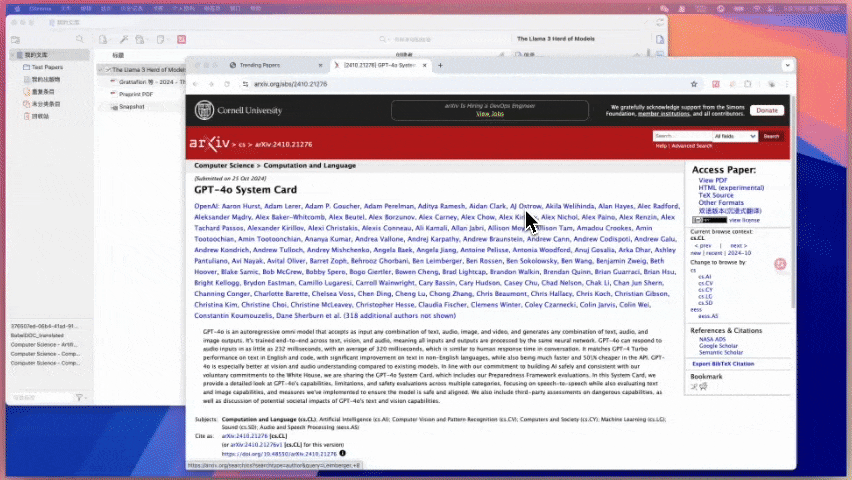Screen dimensions: 852x480
Task: Open the Semantic Scholar link
Action: point(721,352)
